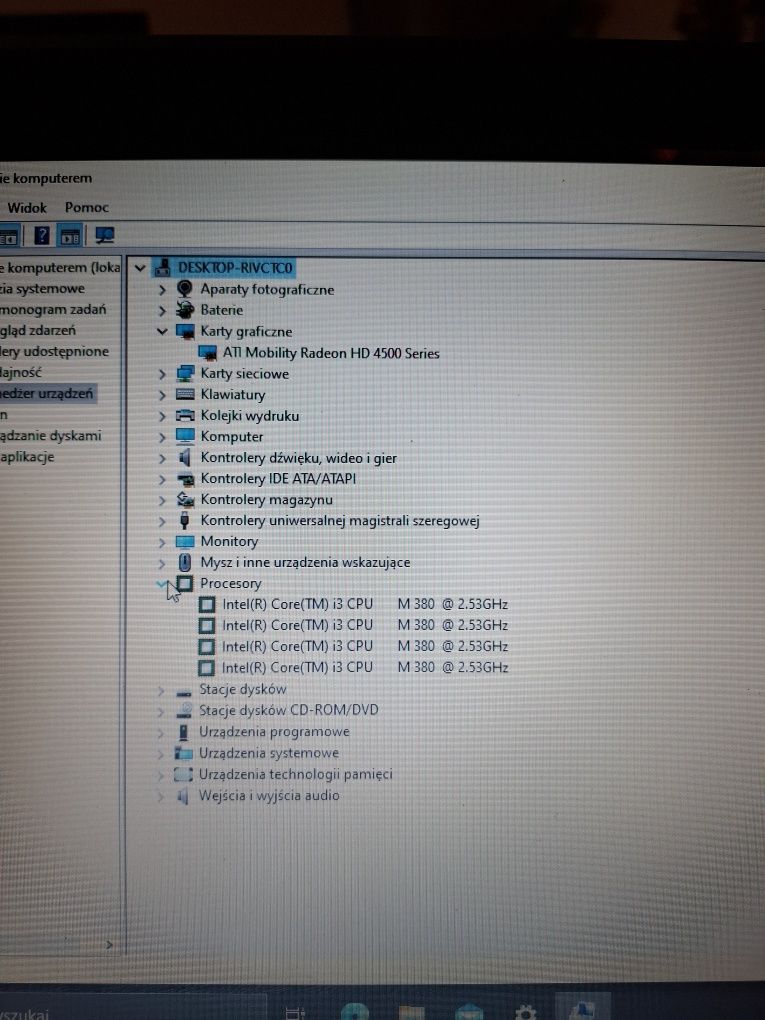Screen dimensions: 765x1020
Task: Click the speaker icon for Kontrolery dźwięku
Action: (x=185, y=457)
